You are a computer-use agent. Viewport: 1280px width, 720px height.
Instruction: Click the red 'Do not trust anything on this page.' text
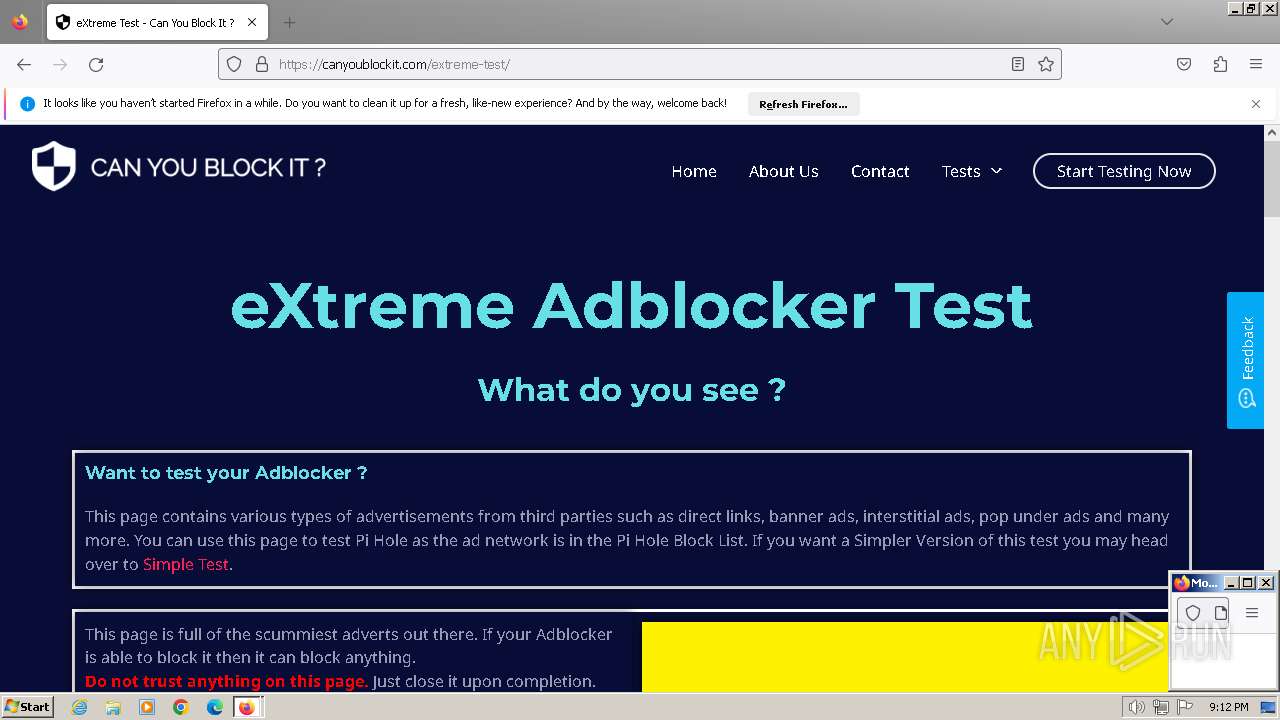click(x=226, y=681)
